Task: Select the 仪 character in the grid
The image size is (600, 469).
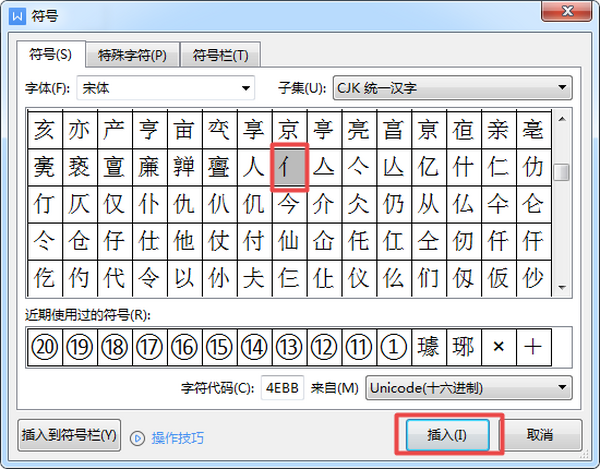Action: pyautogui.click(x=359, y=278)
